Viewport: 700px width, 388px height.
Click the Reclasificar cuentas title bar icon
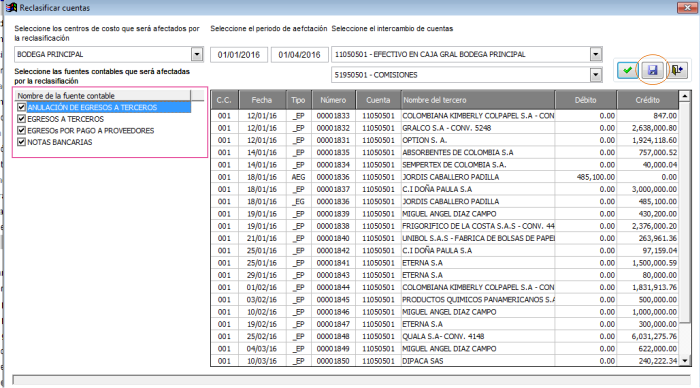[11, 8]
